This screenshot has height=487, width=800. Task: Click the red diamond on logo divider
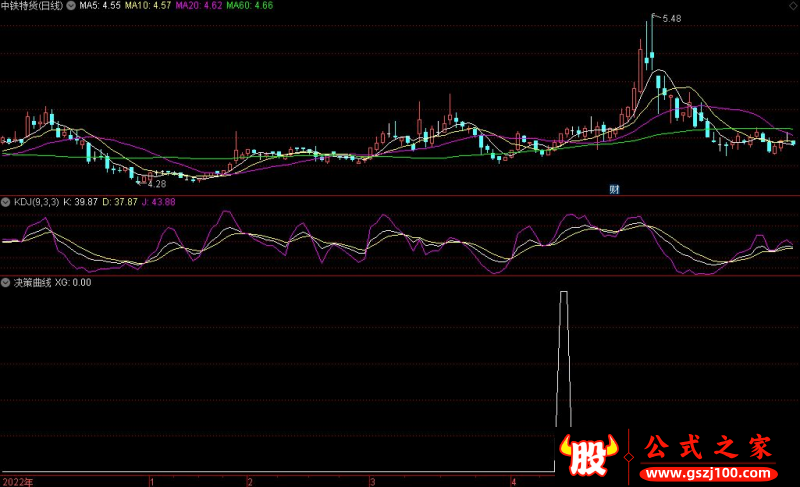[627, 458]
